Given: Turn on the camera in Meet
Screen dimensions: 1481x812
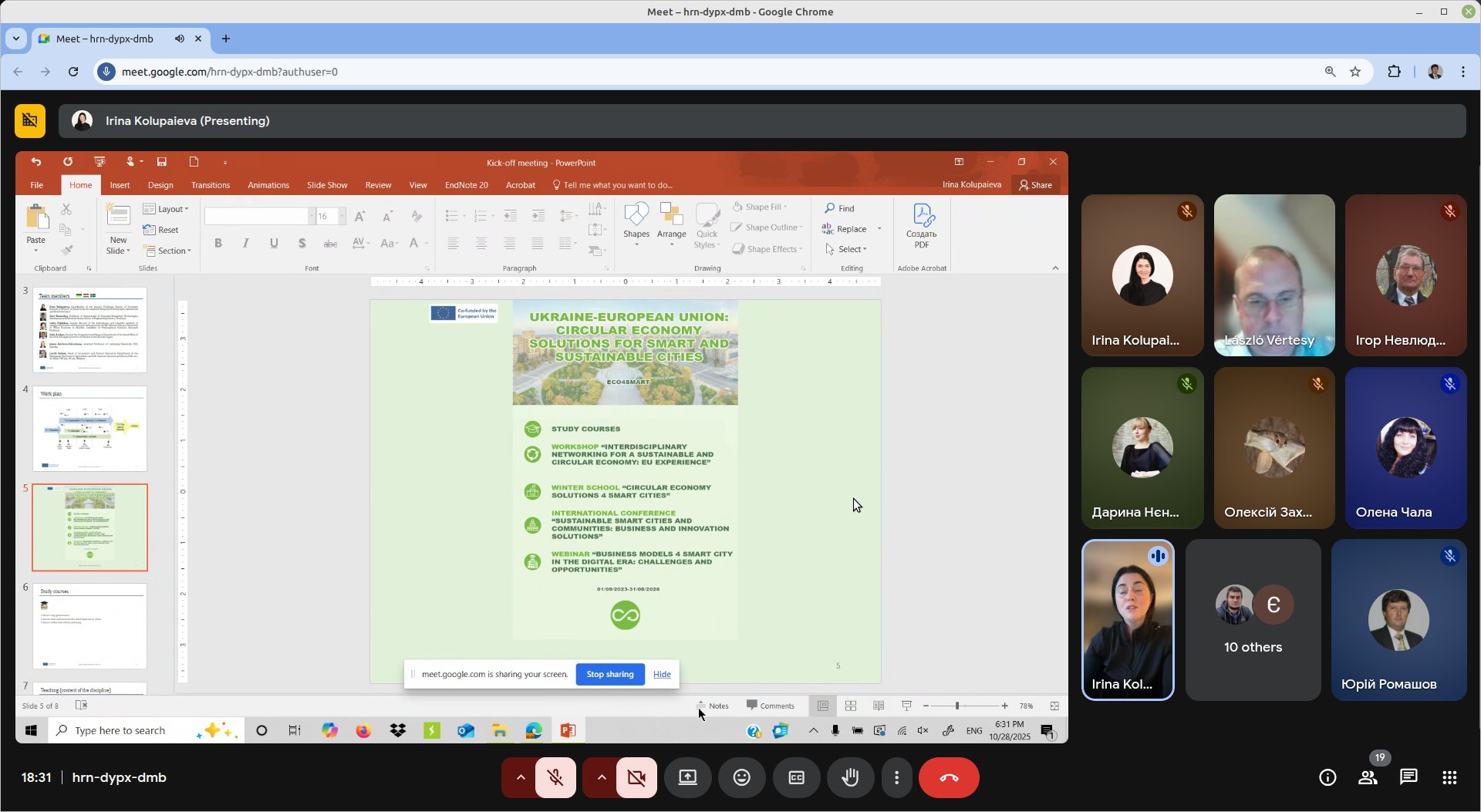Looking at the screenshot, I should tap(636, 777).
